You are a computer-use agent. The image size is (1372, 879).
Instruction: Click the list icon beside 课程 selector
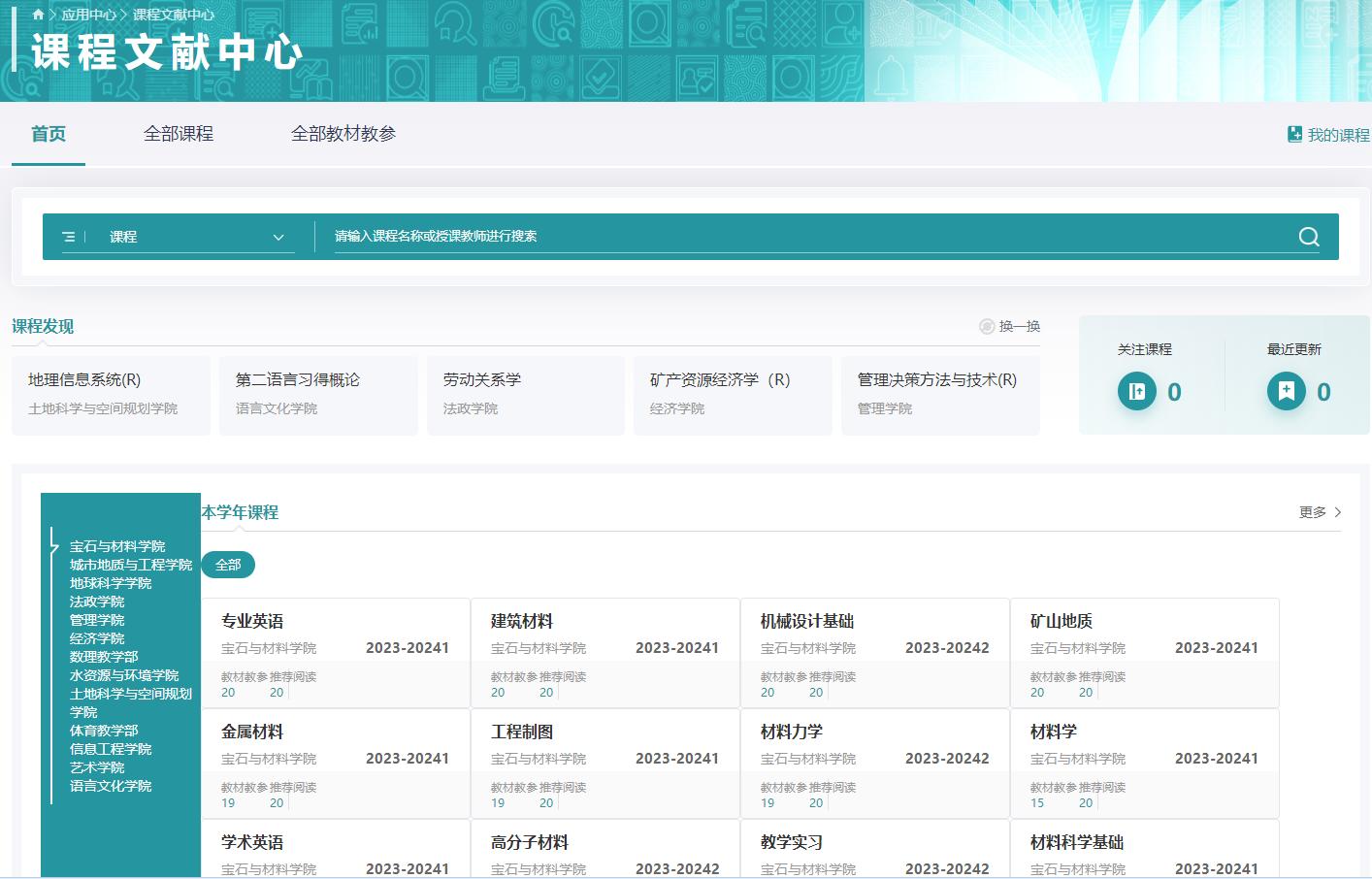69,237
